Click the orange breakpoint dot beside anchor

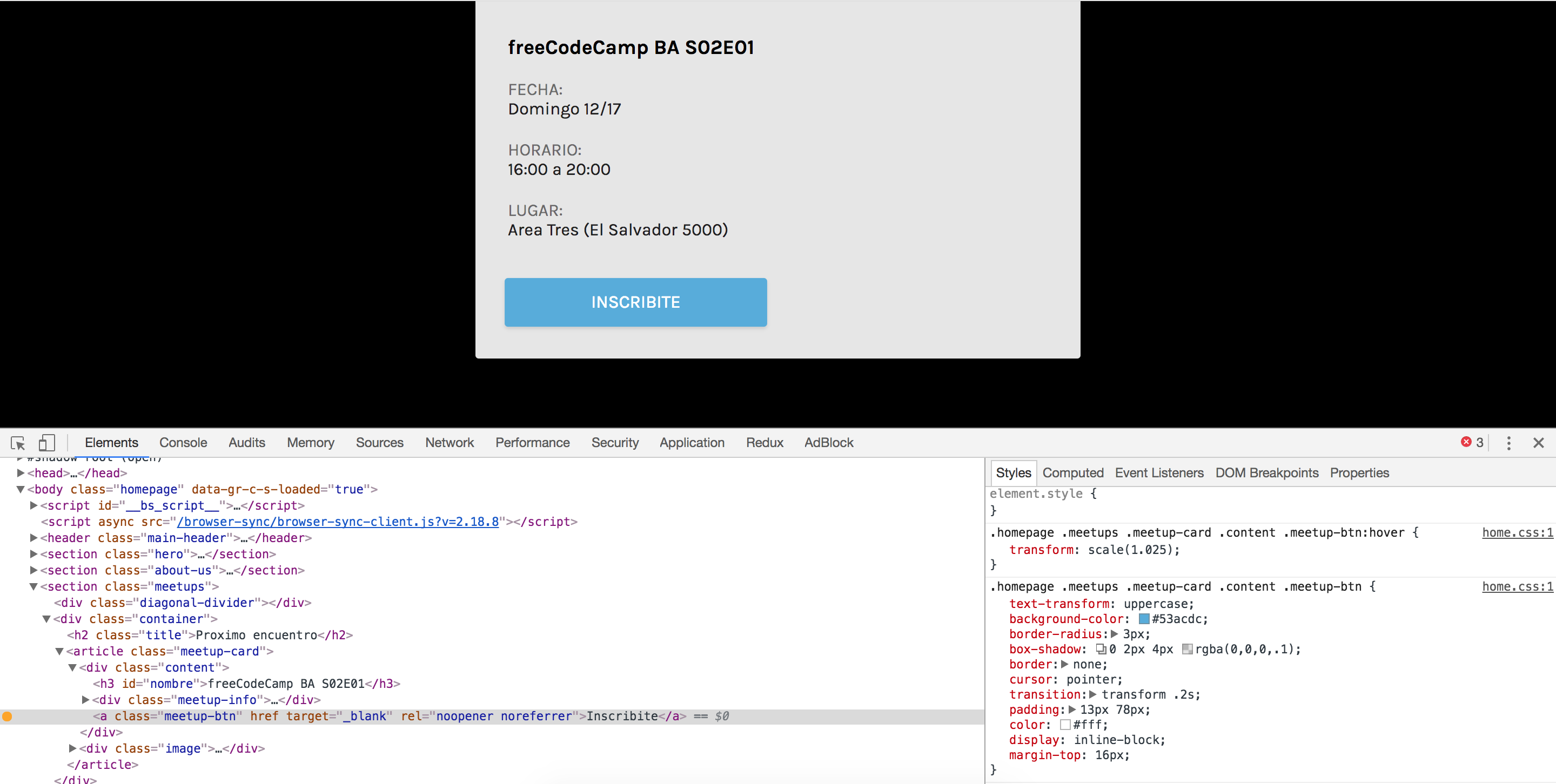tap(7, 717)
